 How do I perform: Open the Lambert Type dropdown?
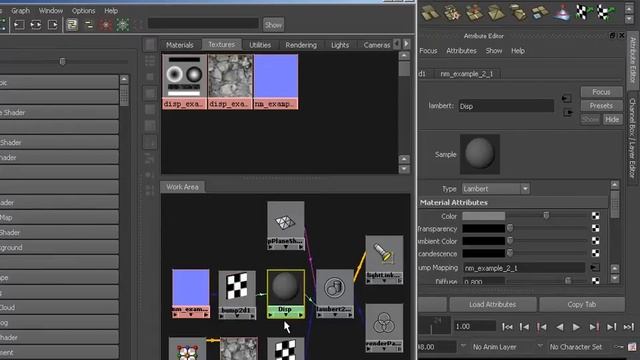[x=496, y=189]
